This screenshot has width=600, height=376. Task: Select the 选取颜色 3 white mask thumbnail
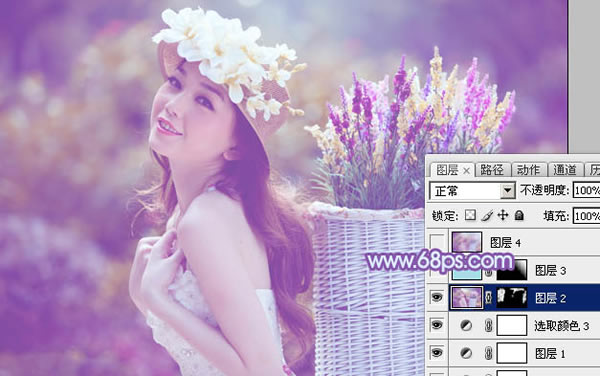click(512, 325)
